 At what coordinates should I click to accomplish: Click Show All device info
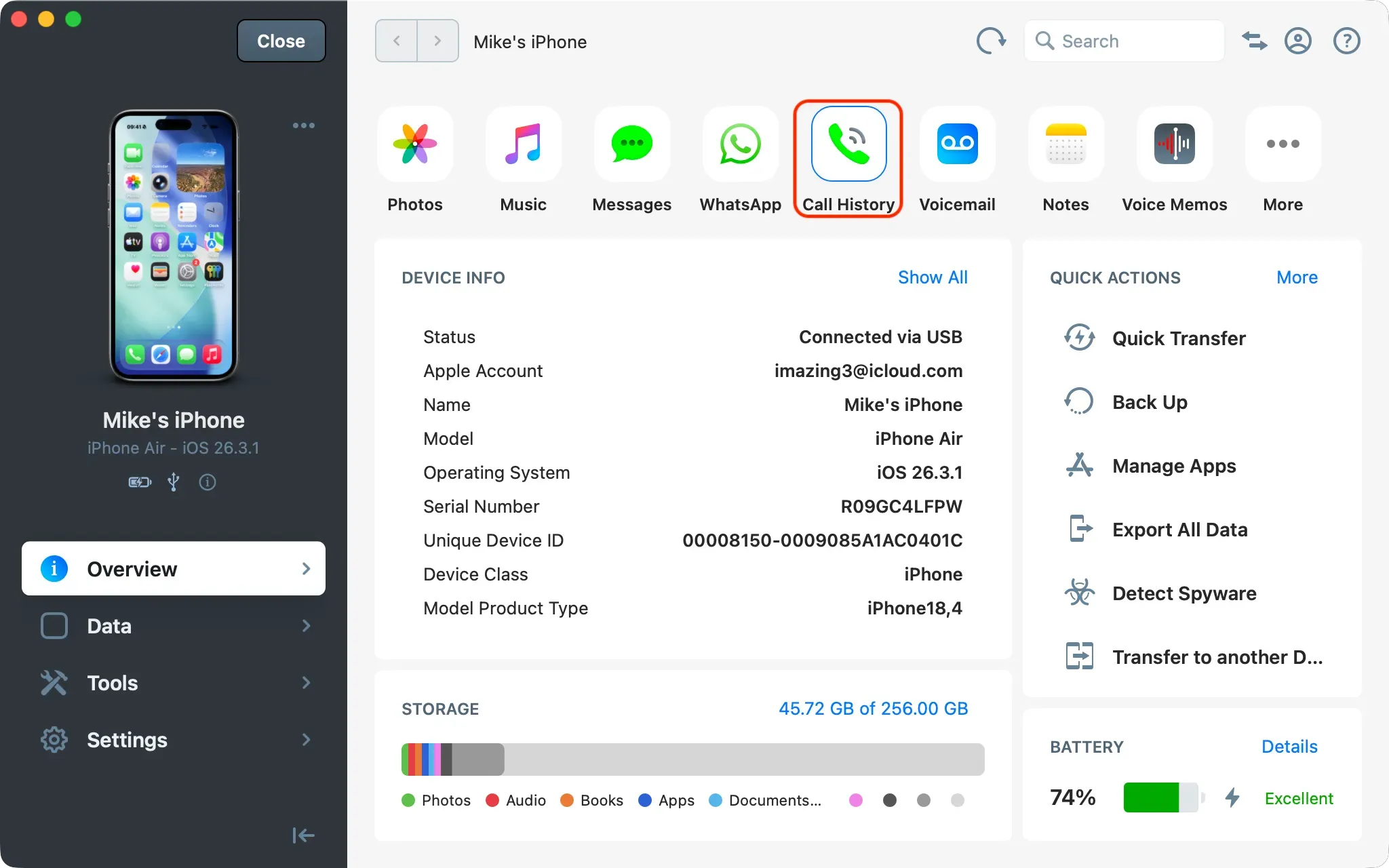pyautogui.click(x=933, y=277)
